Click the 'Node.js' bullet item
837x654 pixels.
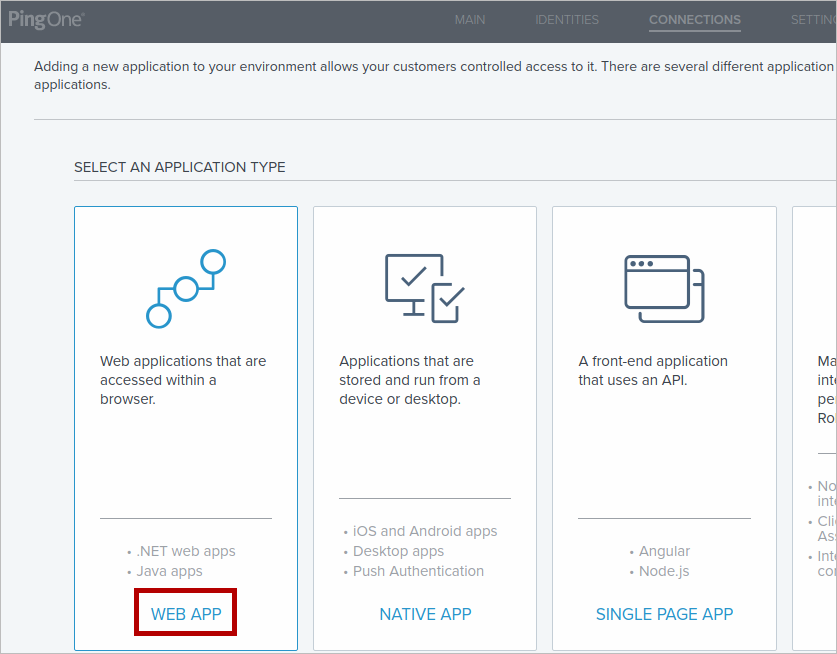(x=664, y=571)
